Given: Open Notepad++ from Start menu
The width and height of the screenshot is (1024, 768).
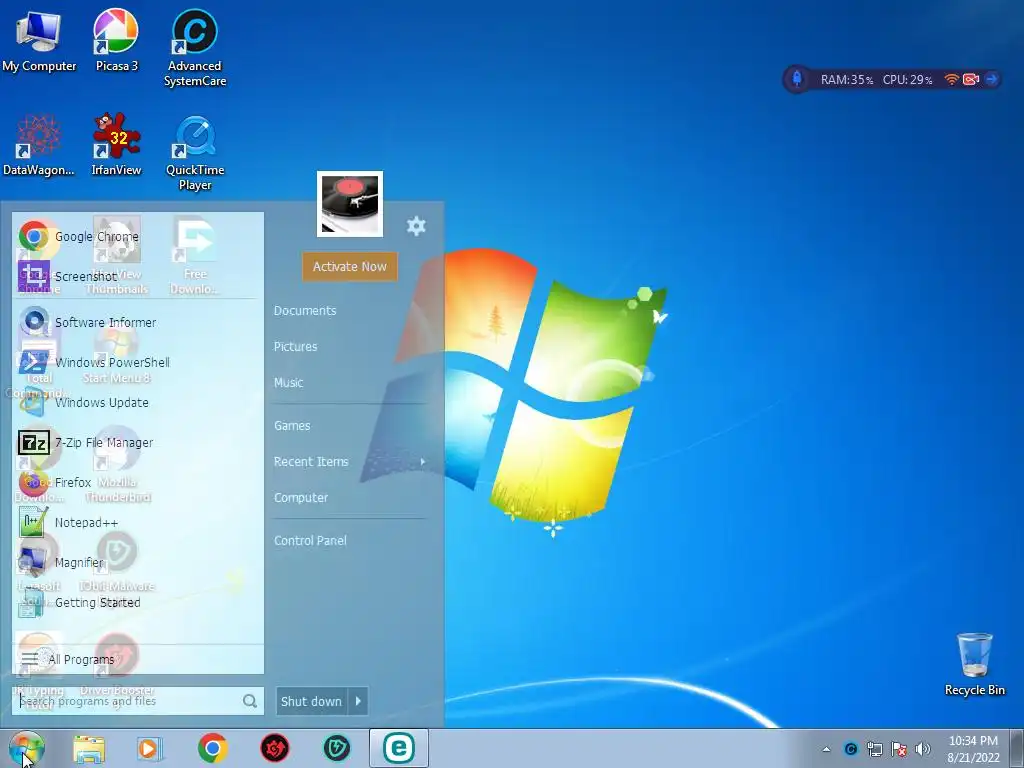Looking at the screenshot, I should 138,522.
